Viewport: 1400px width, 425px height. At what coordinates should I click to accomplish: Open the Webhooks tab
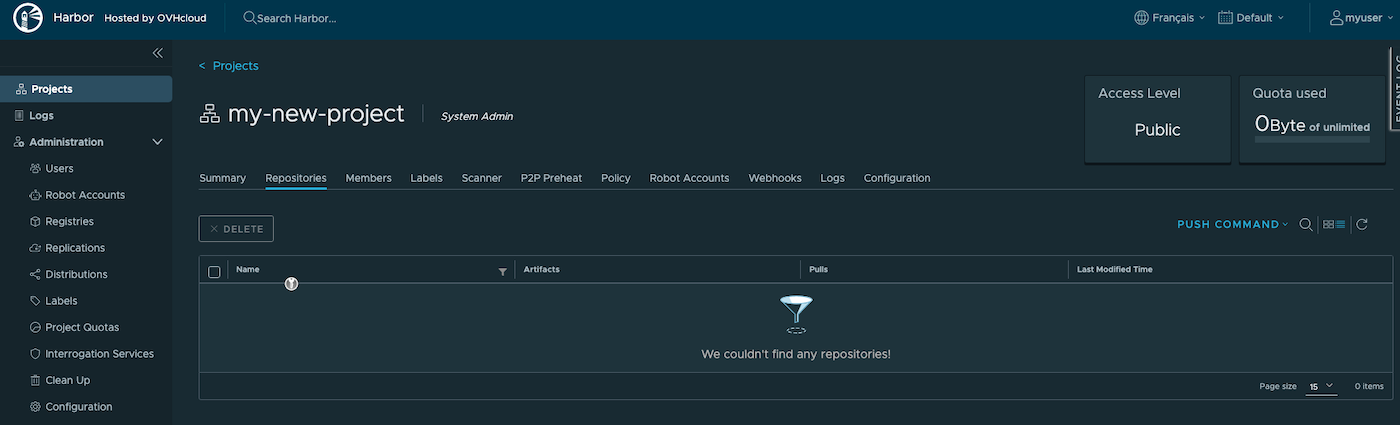(775, 178)
